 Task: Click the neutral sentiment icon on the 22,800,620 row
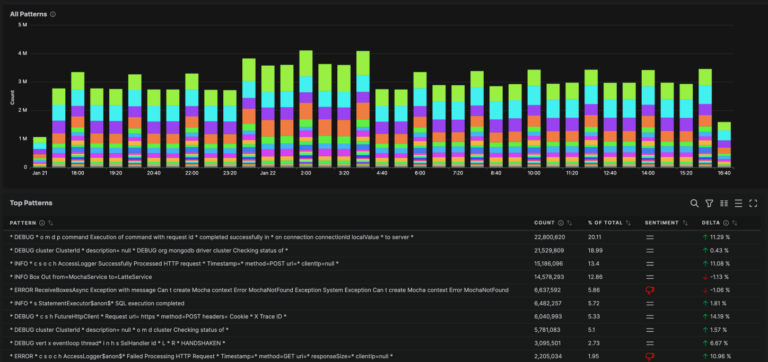pos(650,237)
